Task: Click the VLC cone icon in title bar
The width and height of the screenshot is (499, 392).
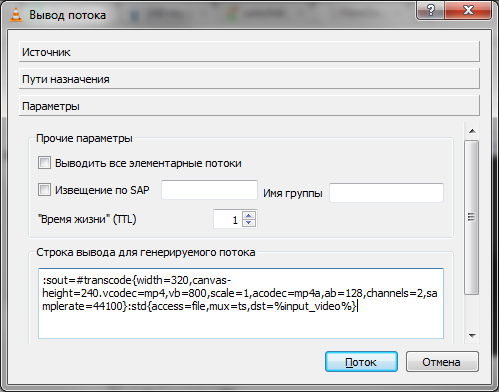Action: [16, 15]
